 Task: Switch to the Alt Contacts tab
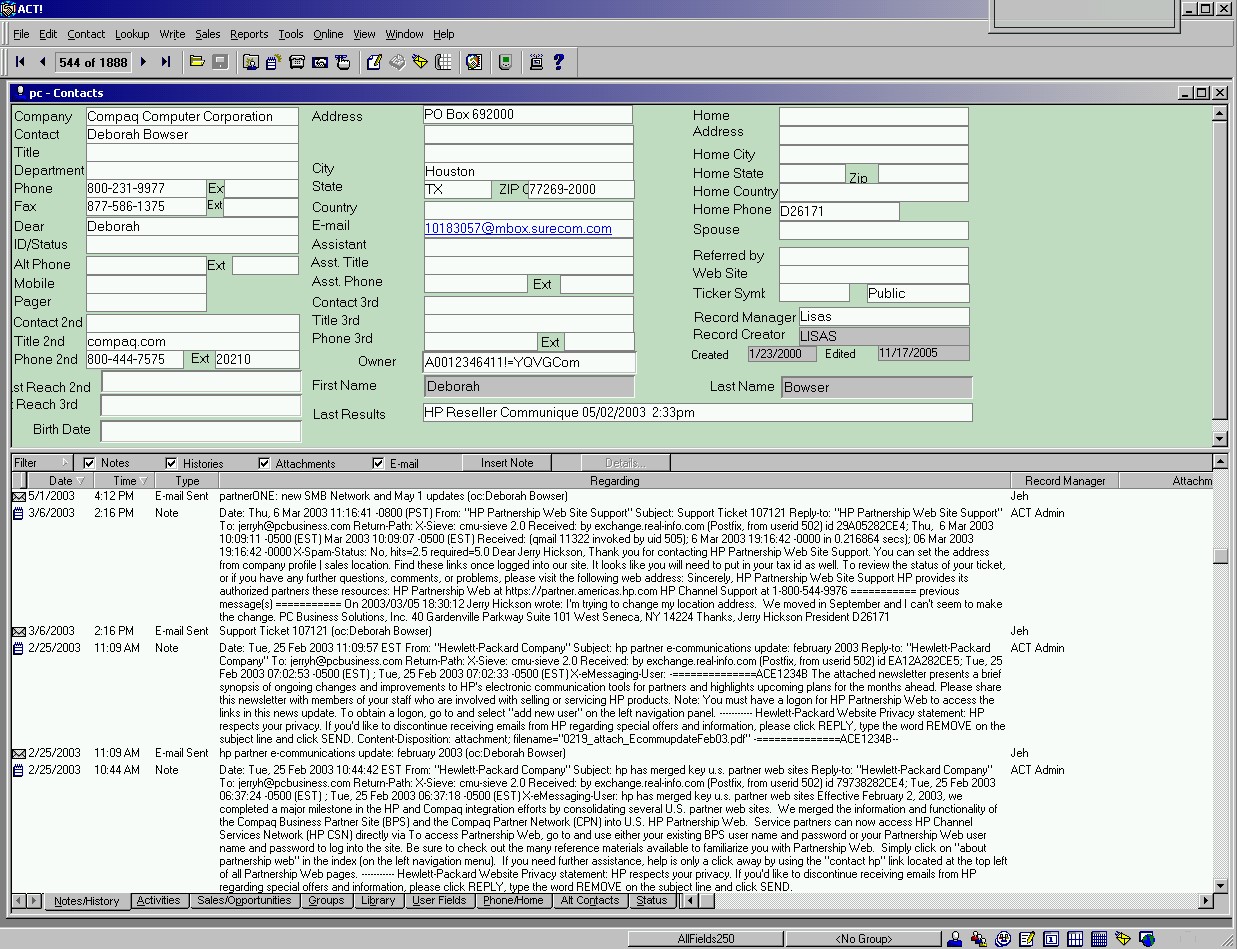pyautogui.click(x=590, y=901)
